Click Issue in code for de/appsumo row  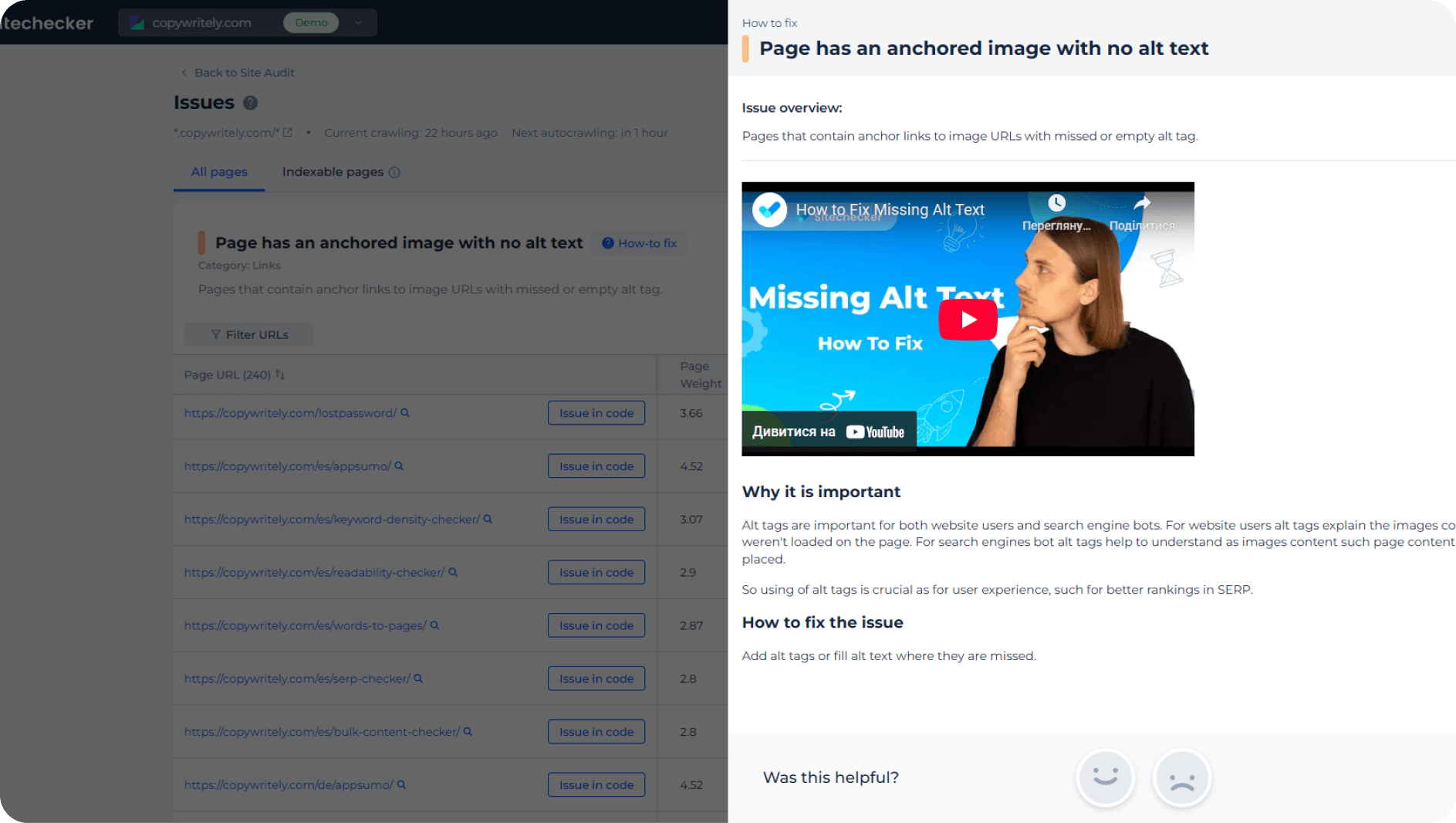[596, 785]
